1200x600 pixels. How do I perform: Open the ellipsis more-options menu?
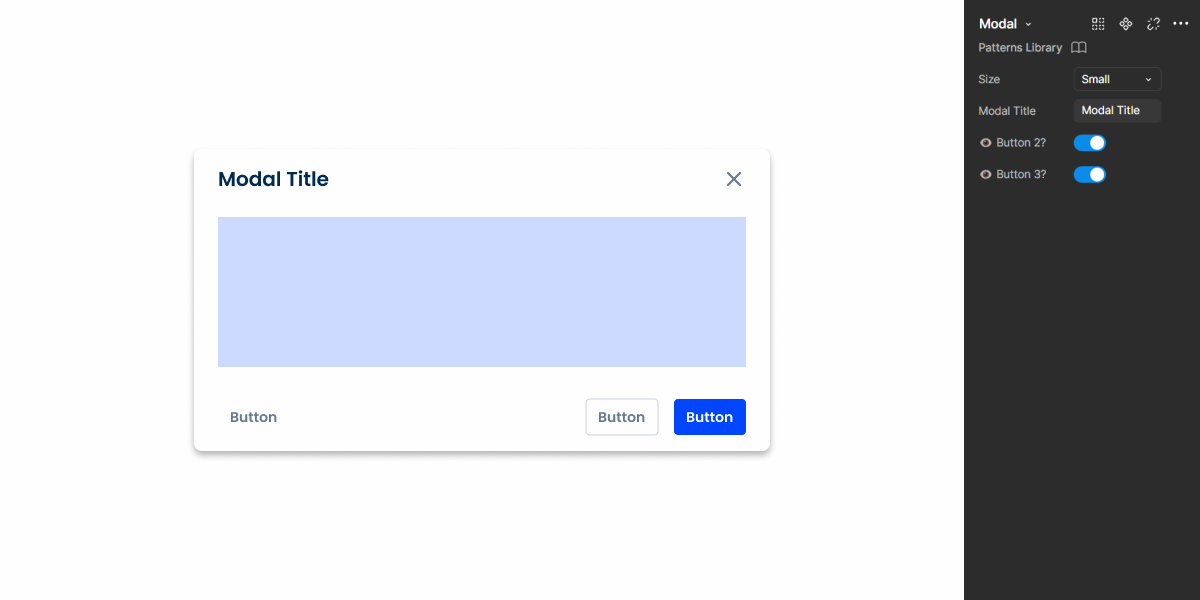pyautogui.click(x=1180, y=23)
